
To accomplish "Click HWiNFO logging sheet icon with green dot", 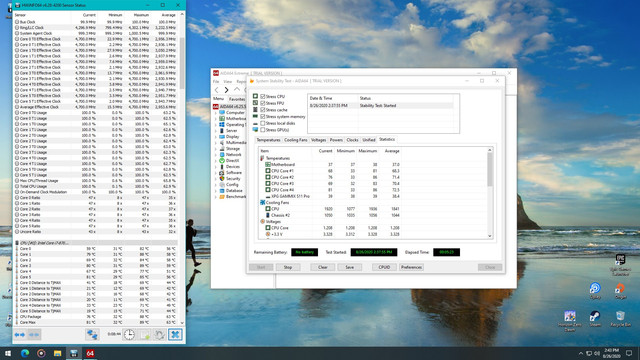I will 145,335.
